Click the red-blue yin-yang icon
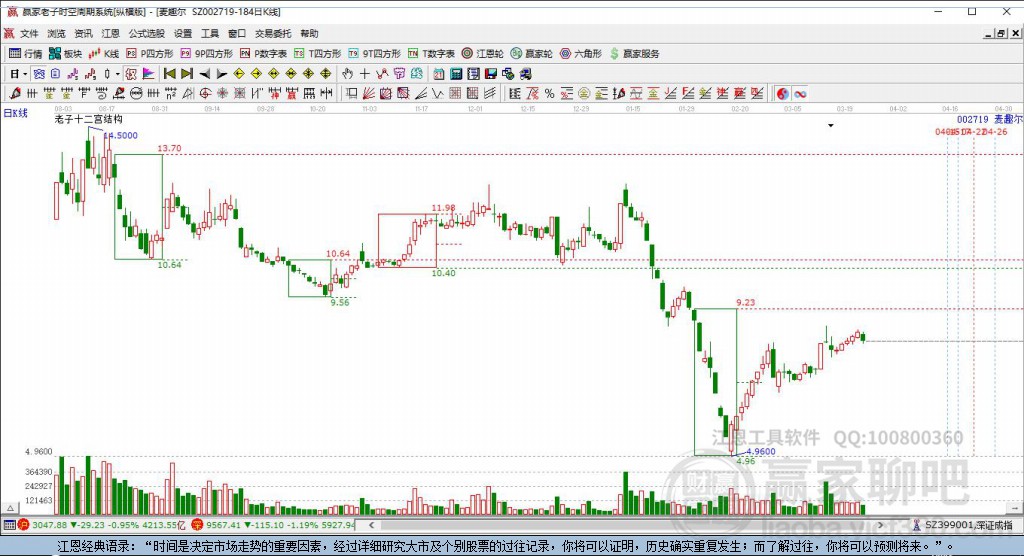Viewport: 1024px width, 556px height. (x=782, y=93)
